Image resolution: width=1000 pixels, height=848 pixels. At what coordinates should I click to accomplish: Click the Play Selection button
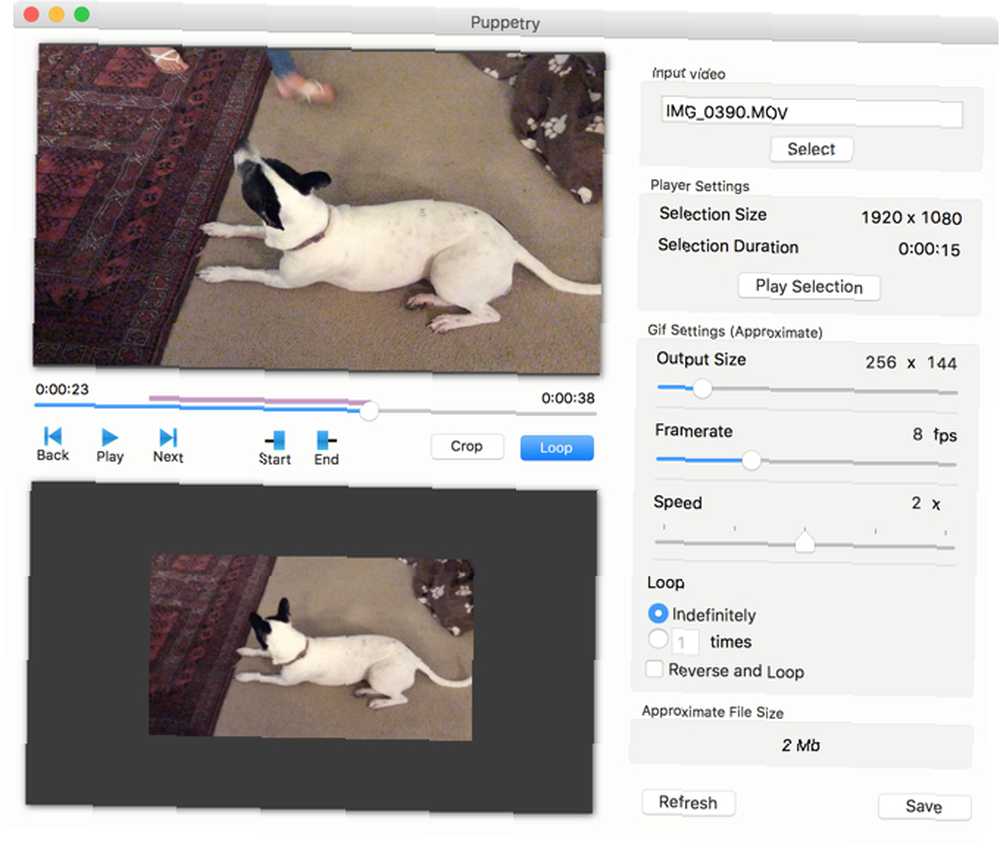[809, 287]
